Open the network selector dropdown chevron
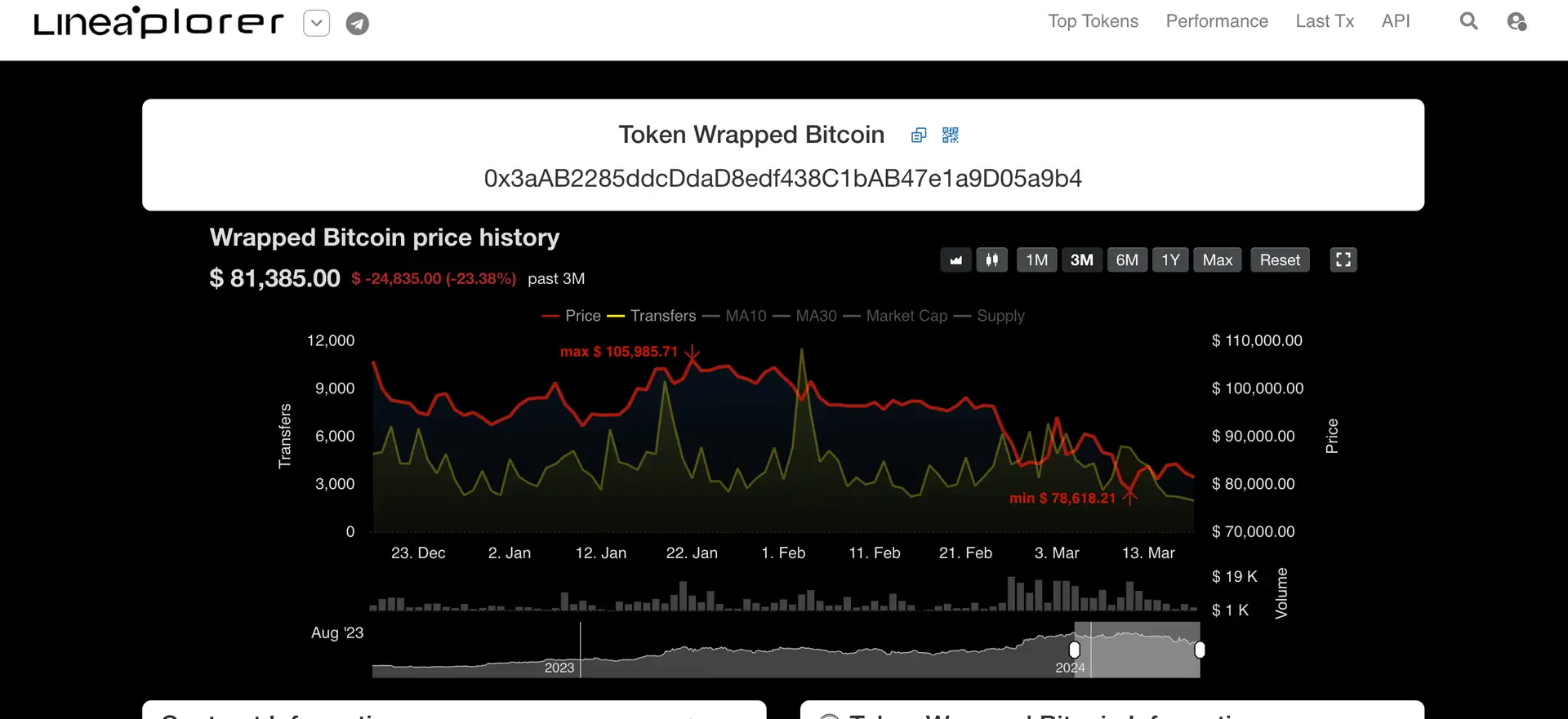This screenshot has height=719, width=1568. (x=316, y=24)
